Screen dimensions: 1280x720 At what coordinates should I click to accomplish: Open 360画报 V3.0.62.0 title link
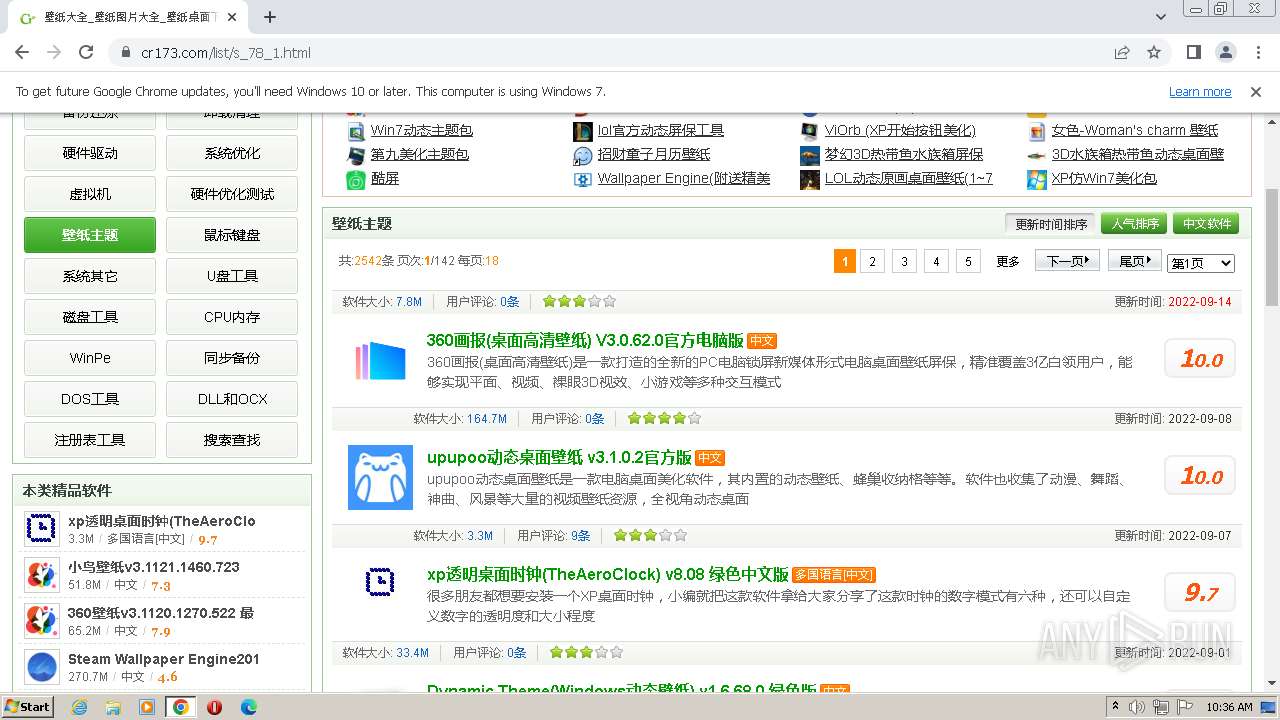(x=585, y=340)
